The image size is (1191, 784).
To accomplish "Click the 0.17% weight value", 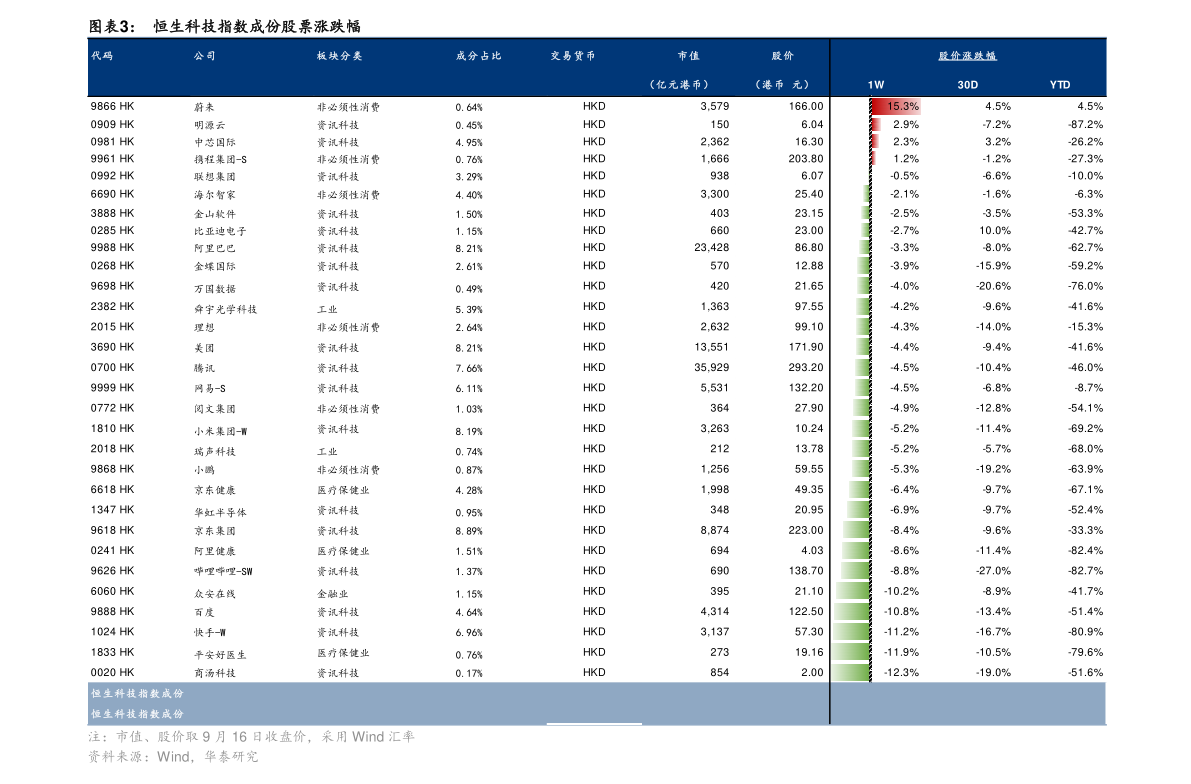I will click(x=469, y=673).
